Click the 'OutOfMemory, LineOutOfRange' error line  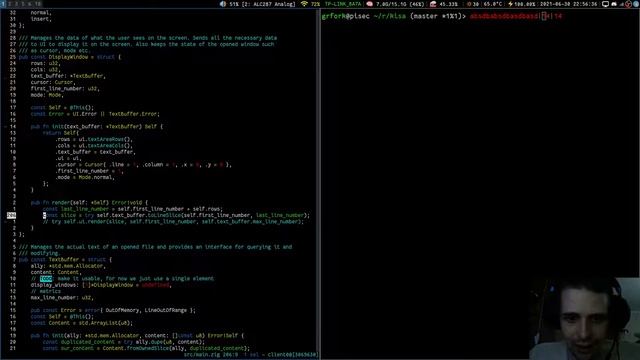(113, 310)
